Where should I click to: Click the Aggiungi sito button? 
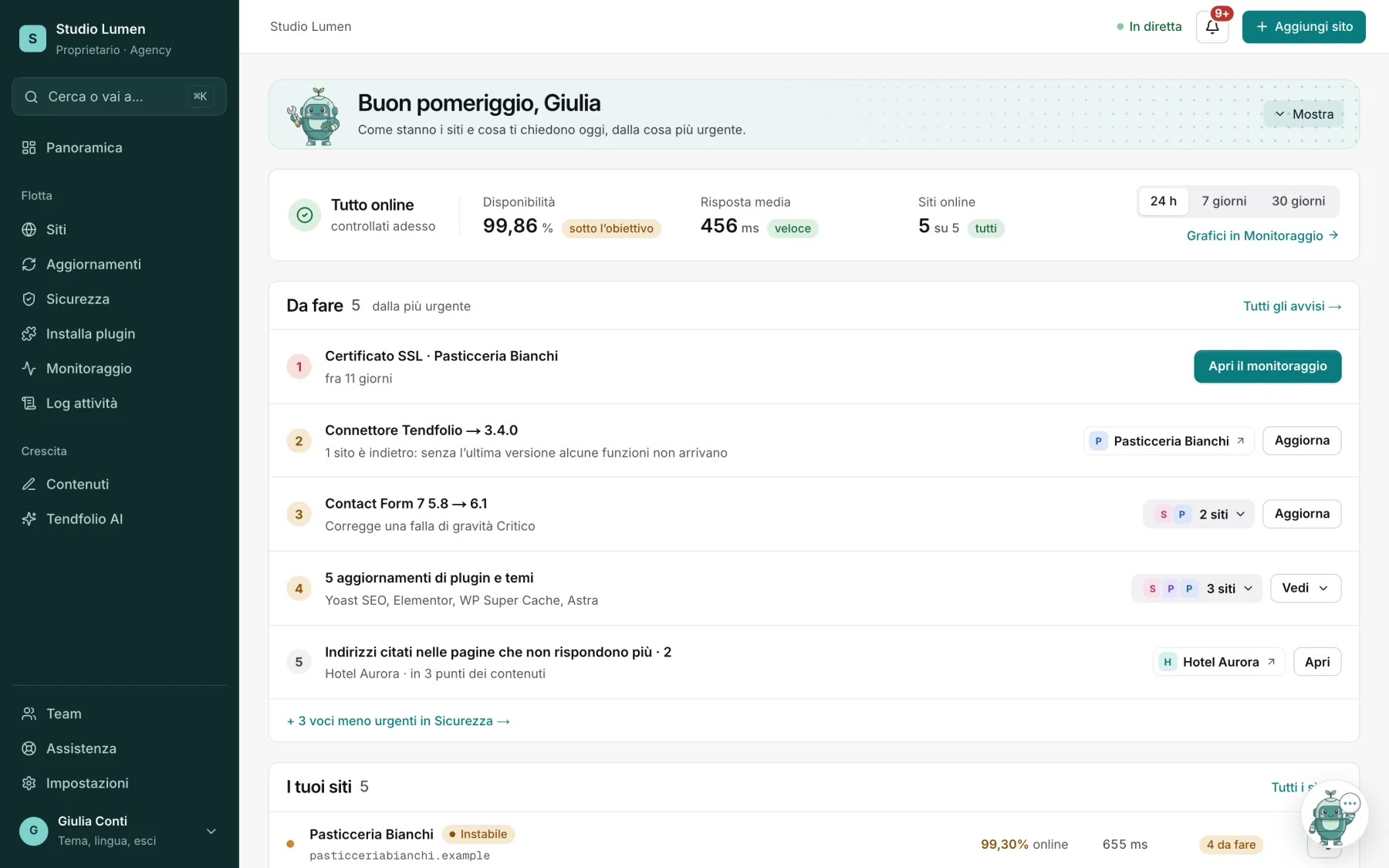click(x=1303, y=27)
